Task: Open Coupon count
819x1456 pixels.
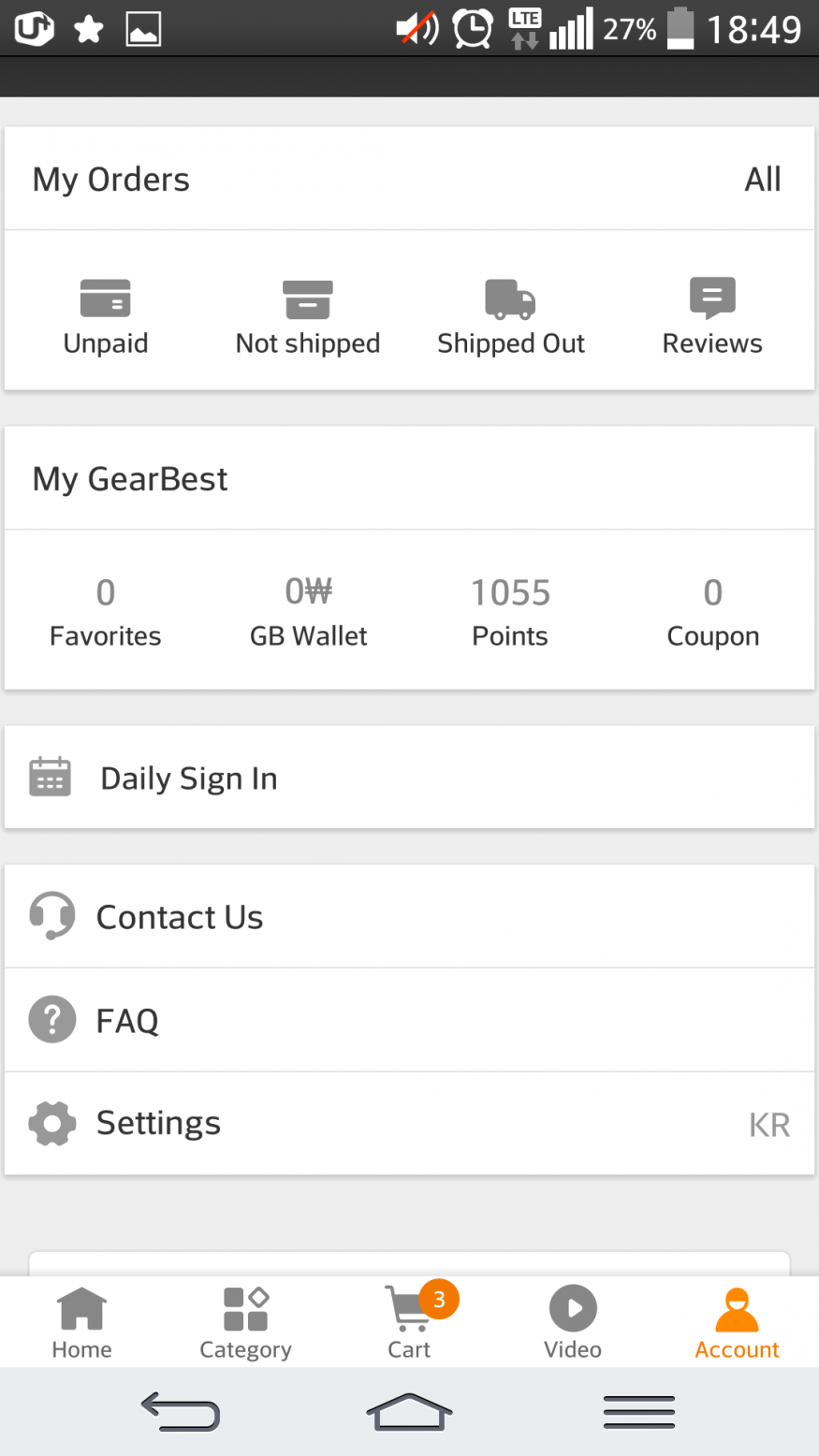Action: click(712, 592)
